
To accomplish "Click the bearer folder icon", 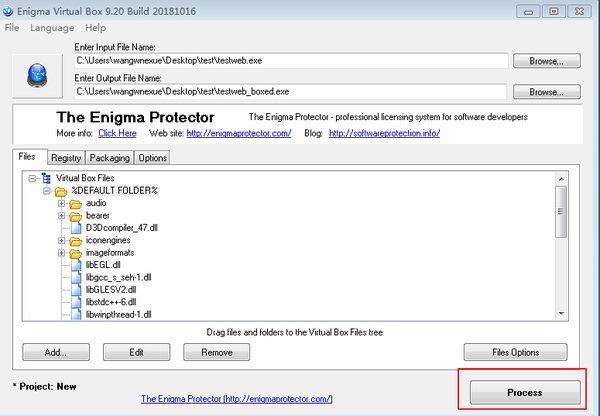I will pos(76,216).
